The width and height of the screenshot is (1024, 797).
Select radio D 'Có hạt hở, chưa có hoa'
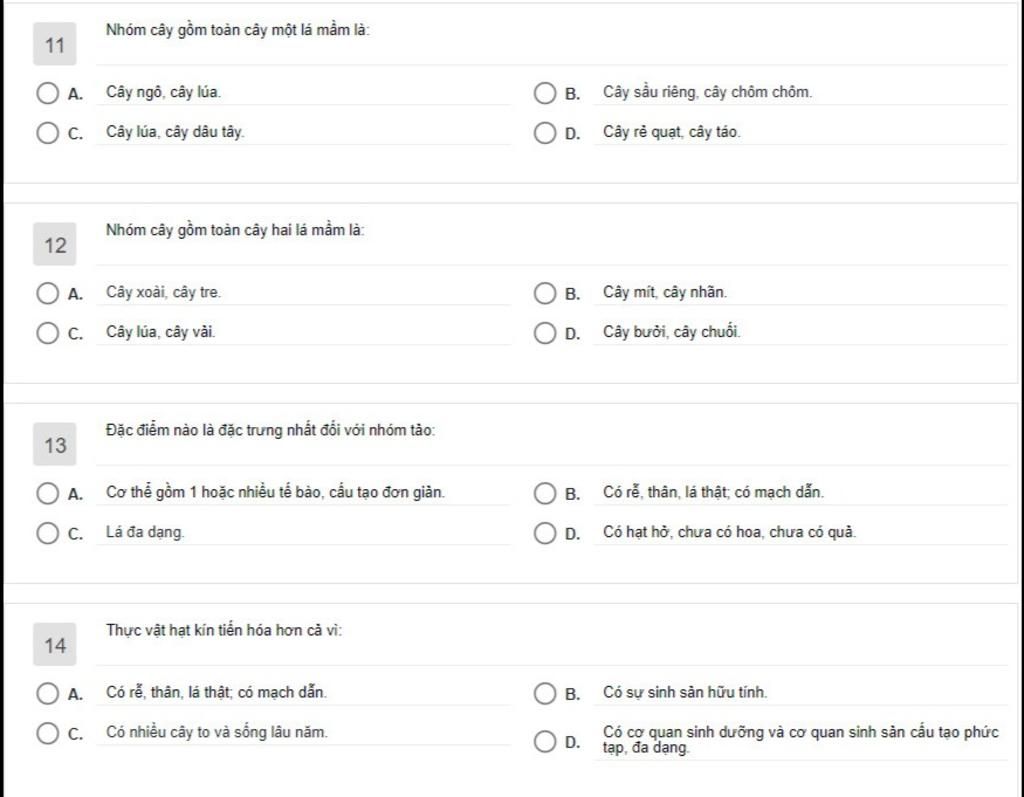(x=544, y=533)
